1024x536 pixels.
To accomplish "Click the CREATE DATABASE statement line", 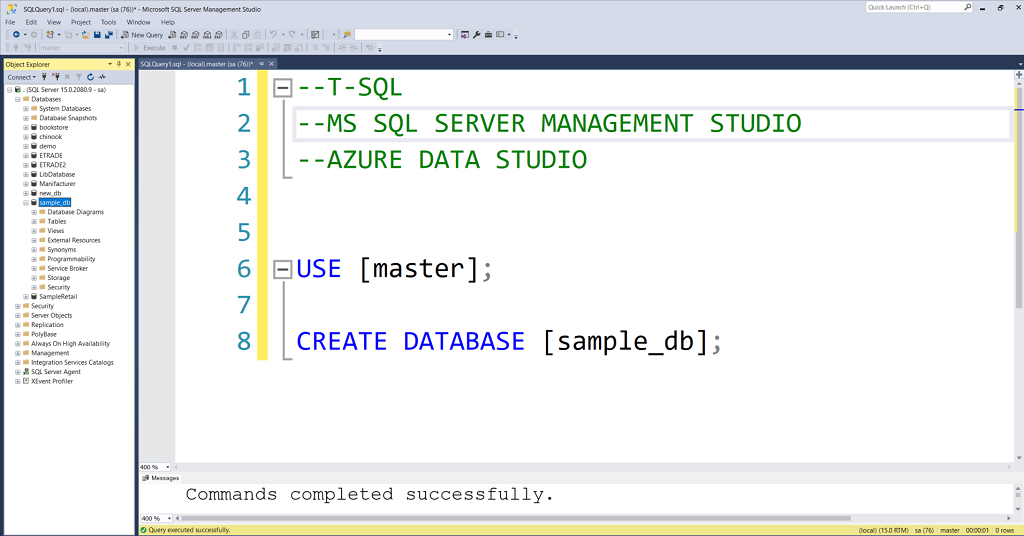I will point(509,341).
